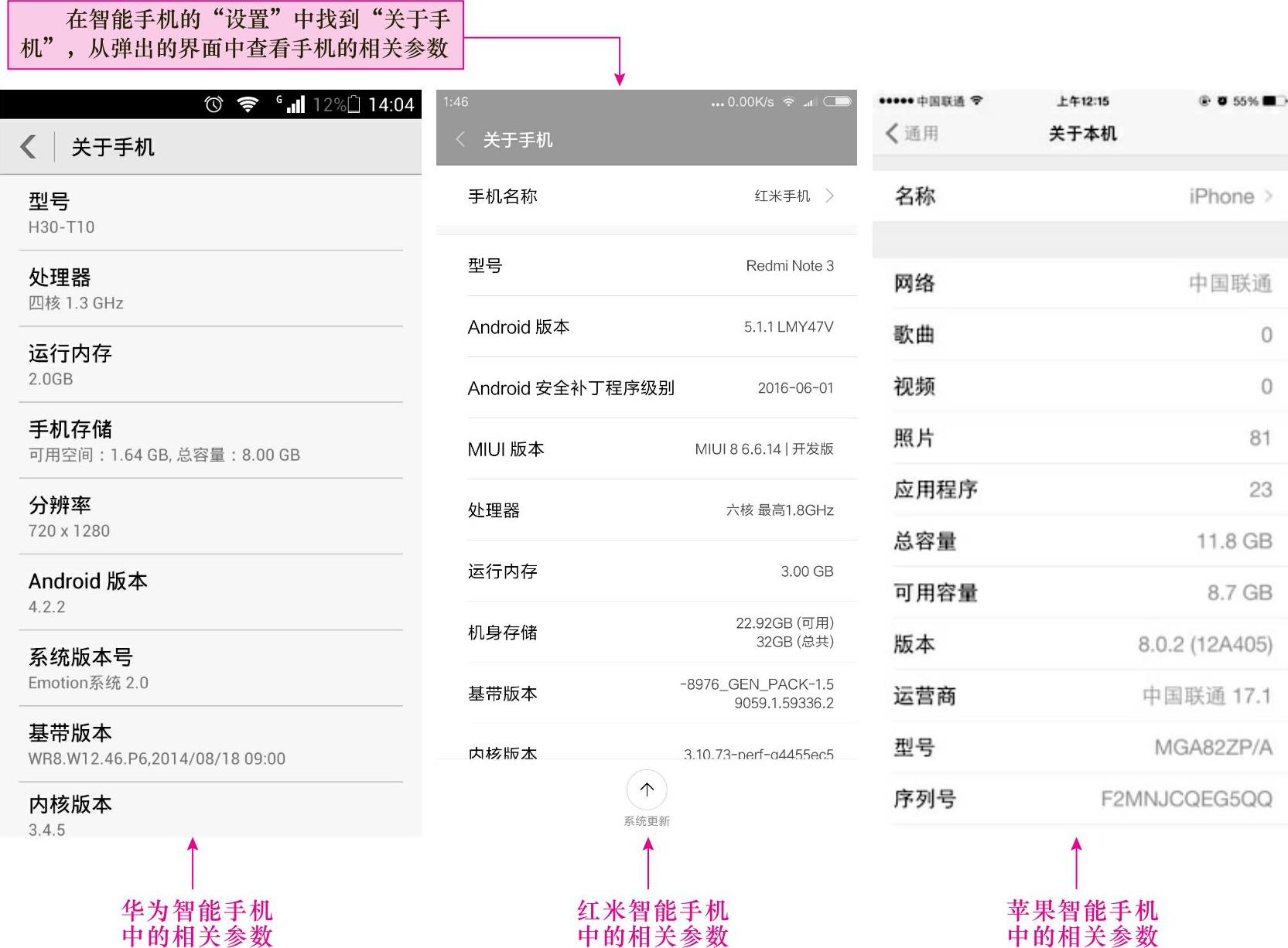The width and height of the screenshot is (1288, 948).
Task: Select the MIUI 版本 row
Action: (x=647, y=448)
